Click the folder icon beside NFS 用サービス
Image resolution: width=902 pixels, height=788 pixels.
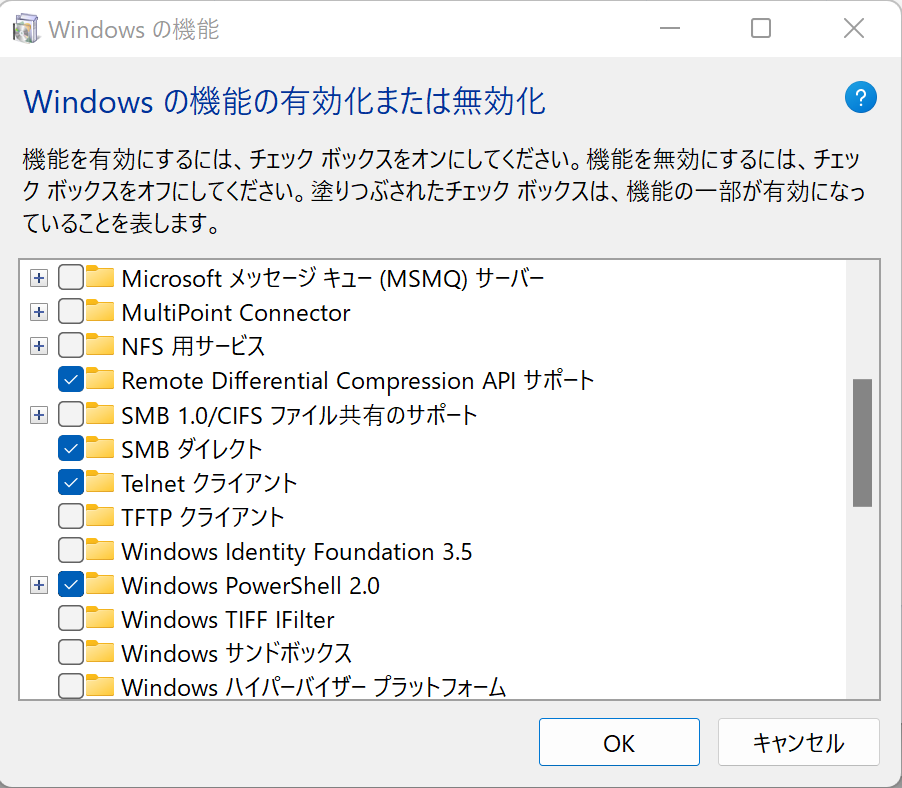(x=100, y=346)
